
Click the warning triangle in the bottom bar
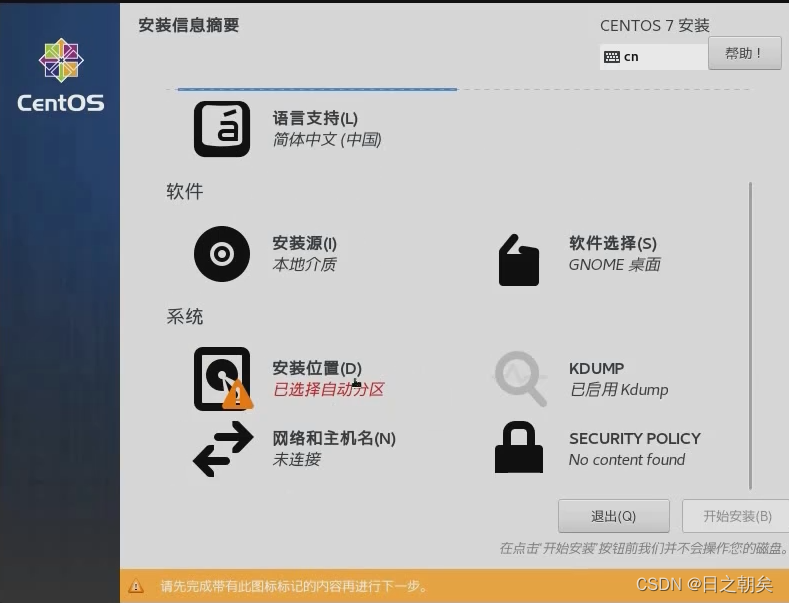(x=135, y=586)
